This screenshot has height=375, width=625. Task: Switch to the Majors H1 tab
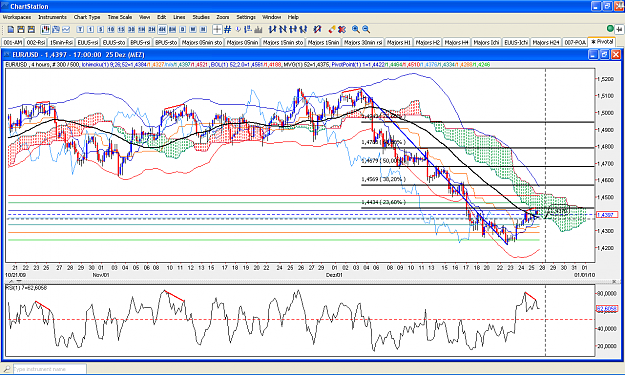click(399, 42)
